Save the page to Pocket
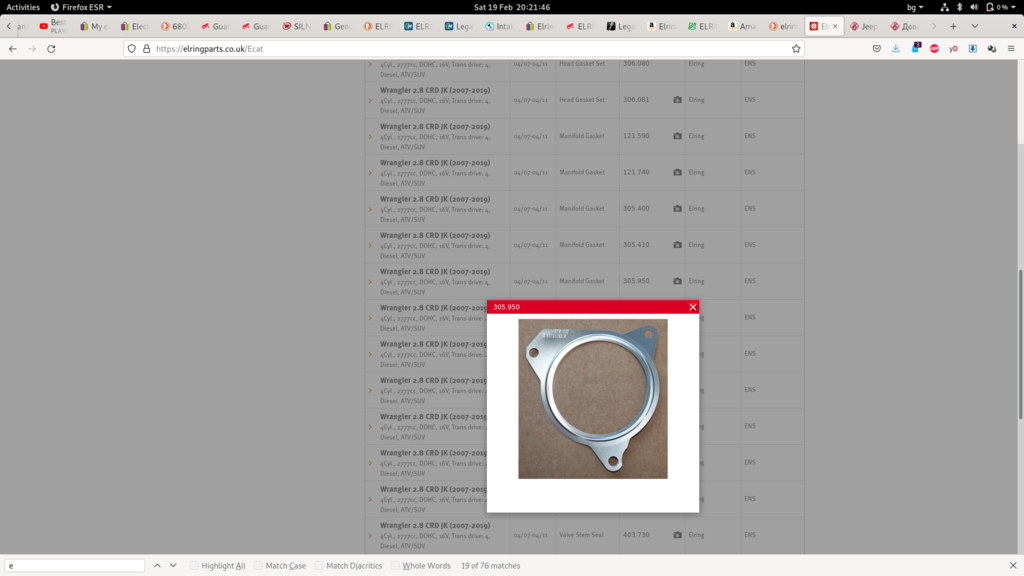 [x=877, y=49]
